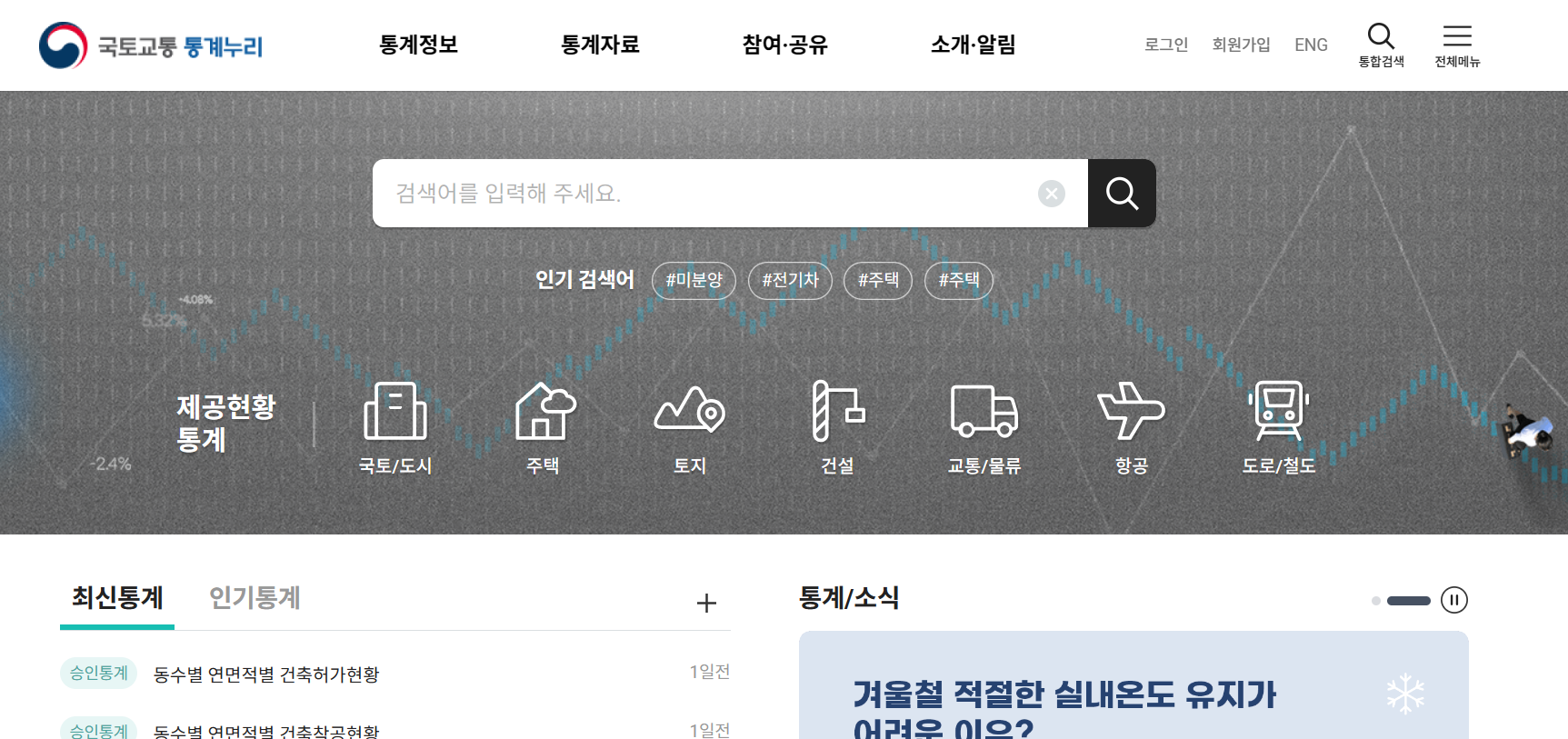The height and width of the screenshot is (739, 1568).
Task: Switch language with ENG link
Action: click(x=1311, y=45)
